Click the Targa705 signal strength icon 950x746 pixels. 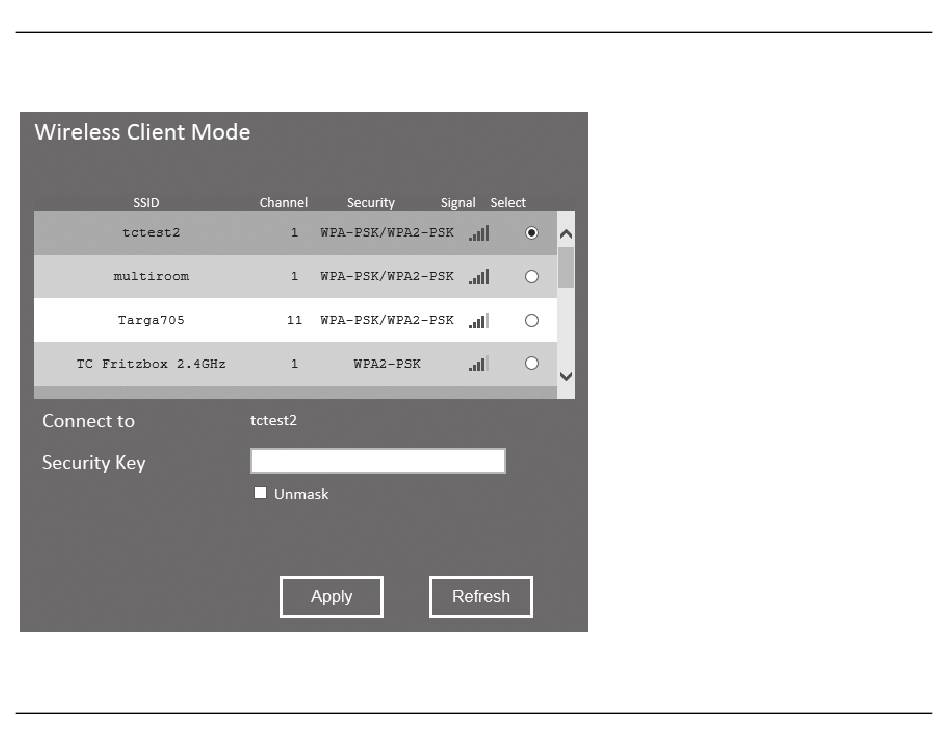(x=479, y=321)
